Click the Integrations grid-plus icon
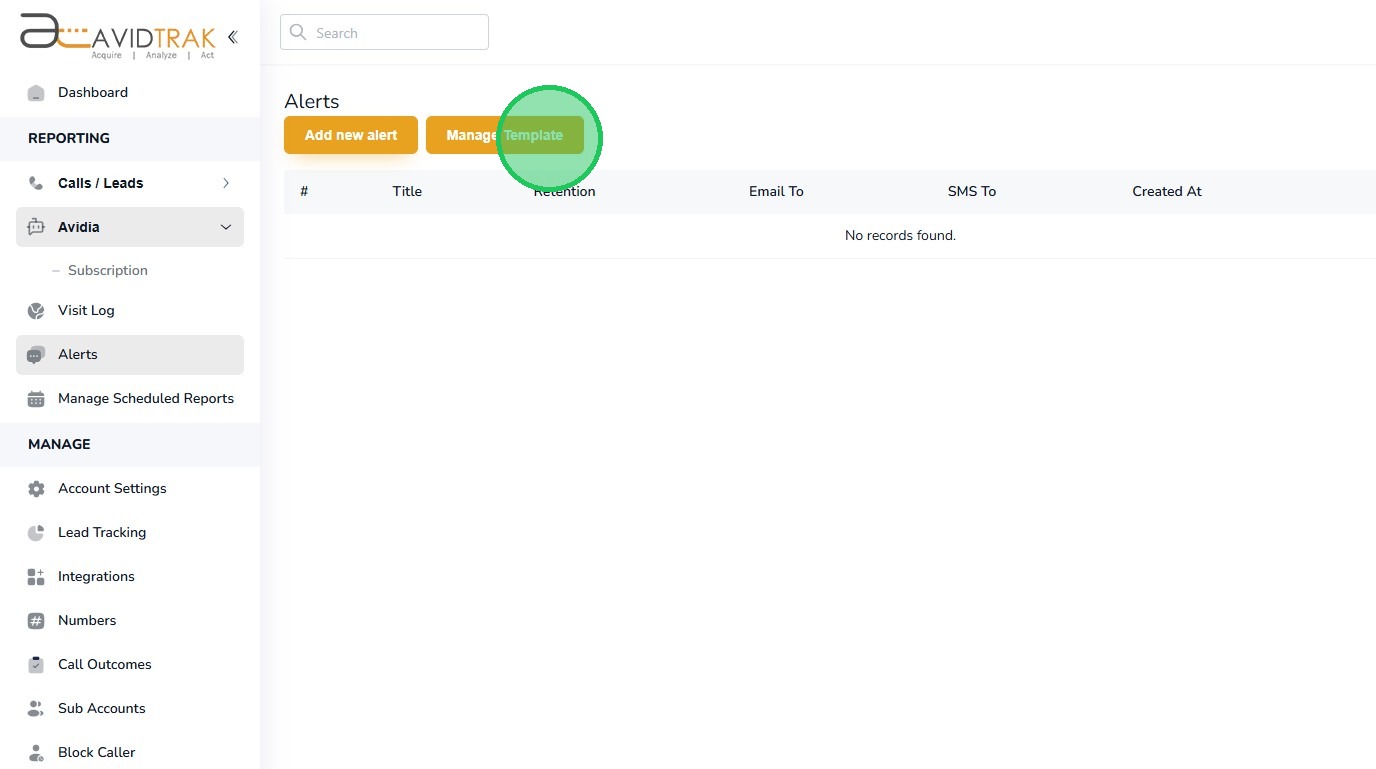The width and height of the screenshot is (1376, 769). 36,577
